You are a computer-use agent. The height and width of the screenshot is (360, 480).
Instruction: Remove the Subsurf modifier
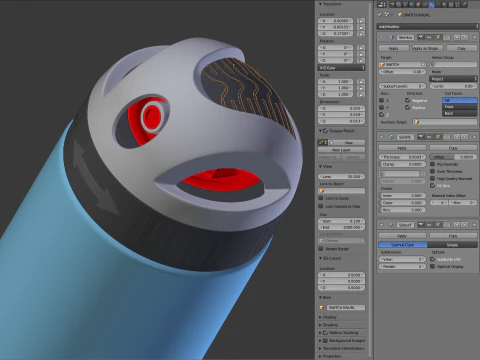[x=474, y=225]
